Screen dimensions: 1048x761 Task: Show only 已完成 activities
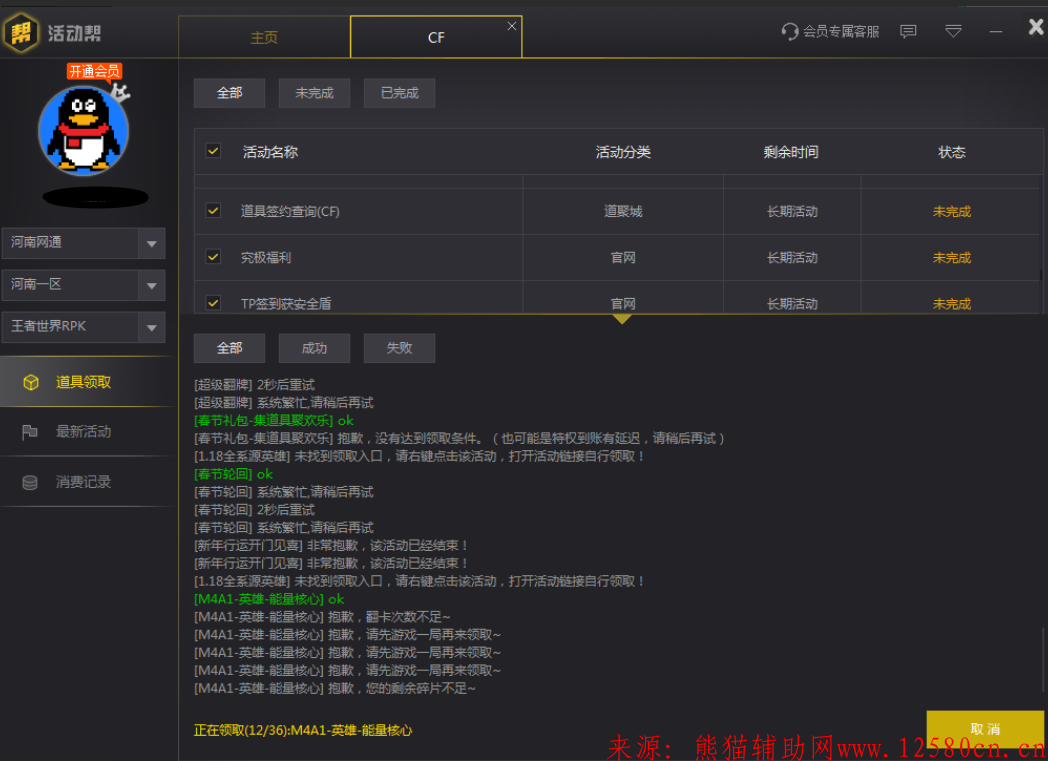[x=399, y=92]
